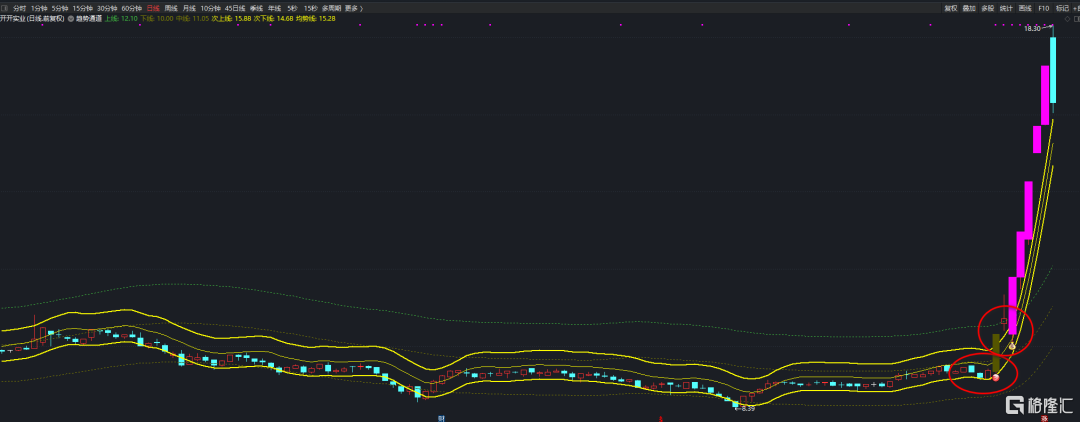This screenshot has width=1080, height=422.
Task: Click the 18.30 high price label
Action: [1032, 29]
